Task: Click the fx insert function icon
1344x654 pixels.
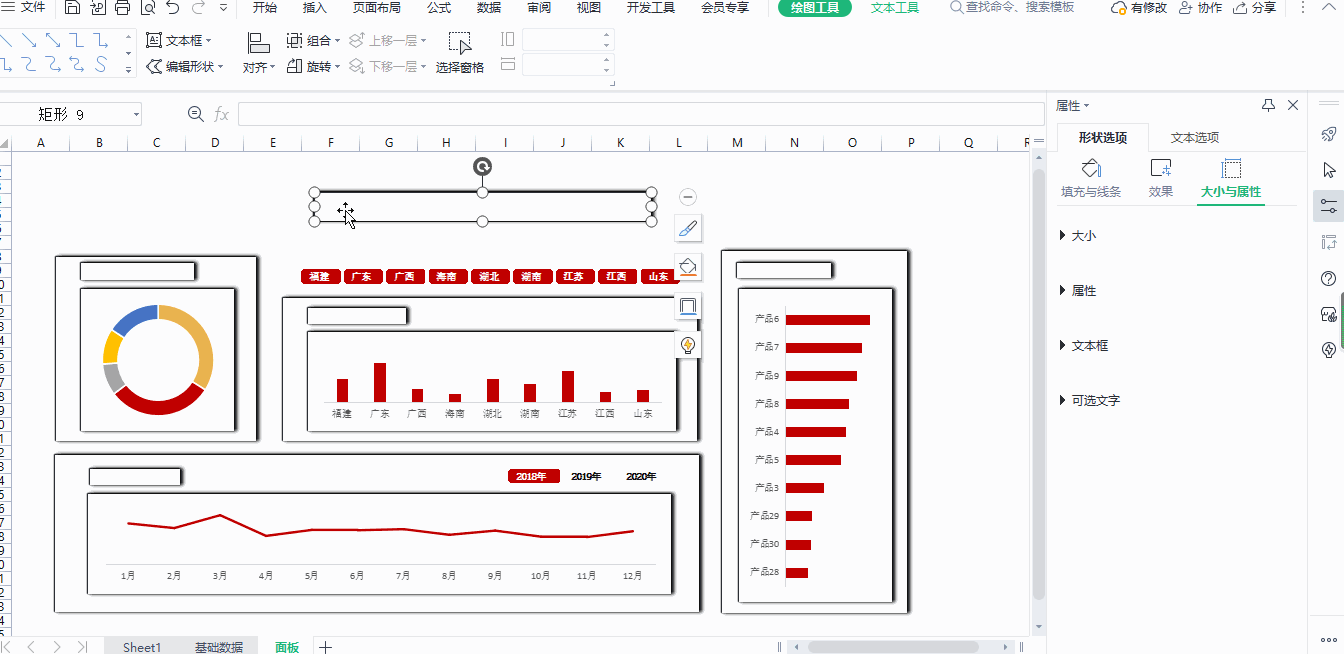Action: [x=221, y=114]
